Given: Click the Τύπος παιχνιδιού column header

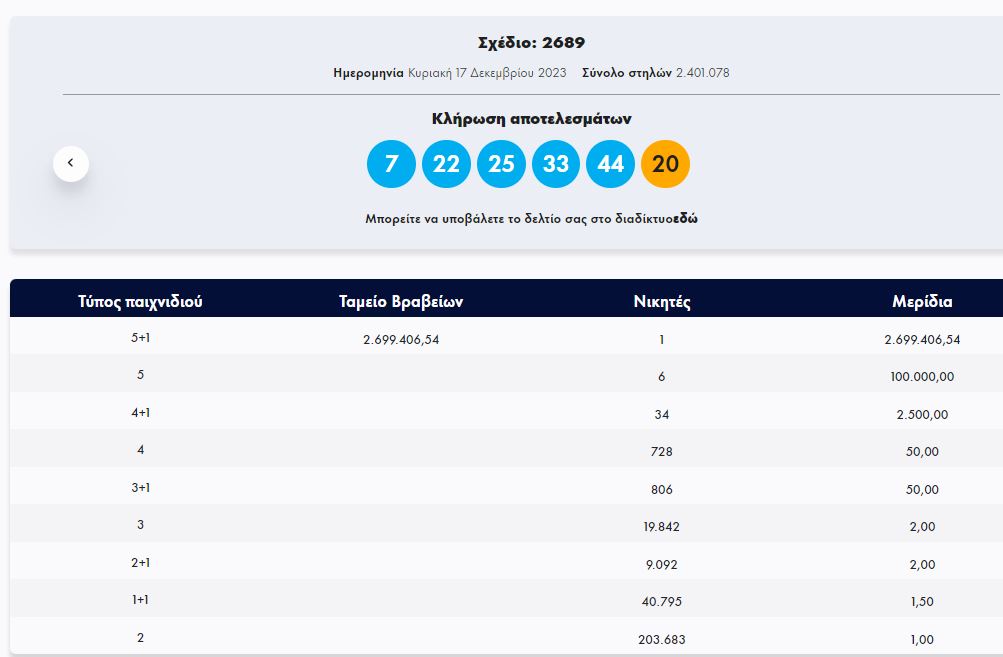Looking at the screenshot, I should click(140, 301).
